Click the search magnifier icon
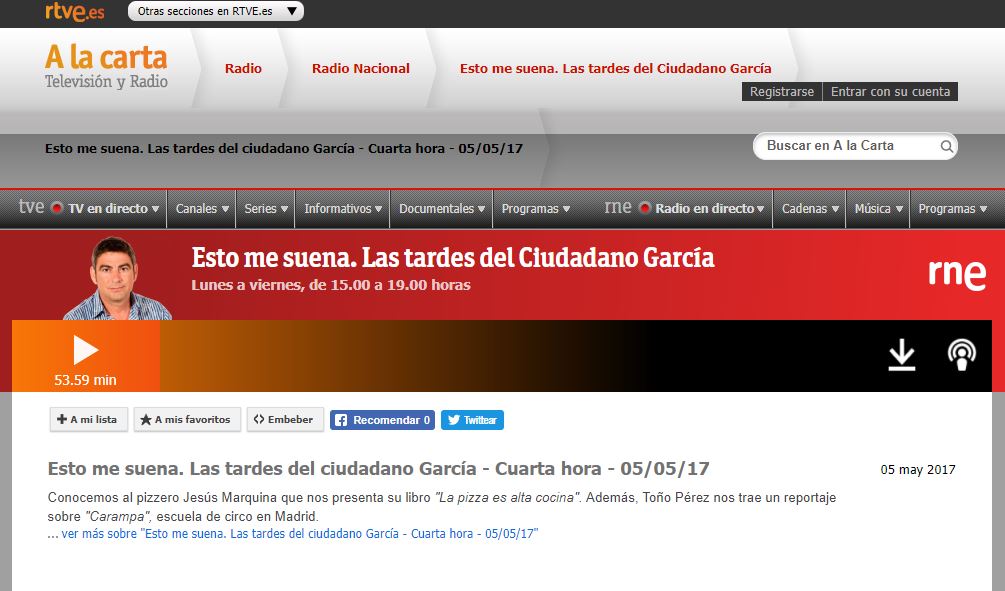 click(946, 146)
